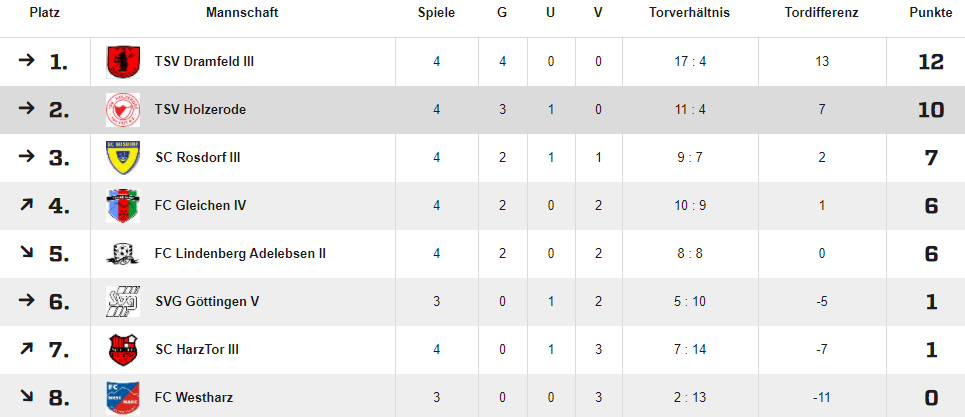Click the up-trend arrow beside rank 4

(x=26, y=205)
